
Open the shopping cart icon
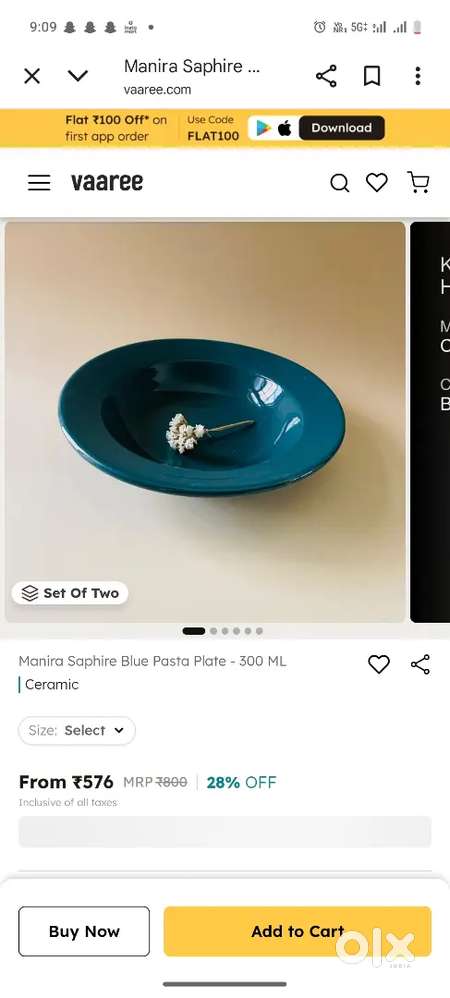pos(418,183)
